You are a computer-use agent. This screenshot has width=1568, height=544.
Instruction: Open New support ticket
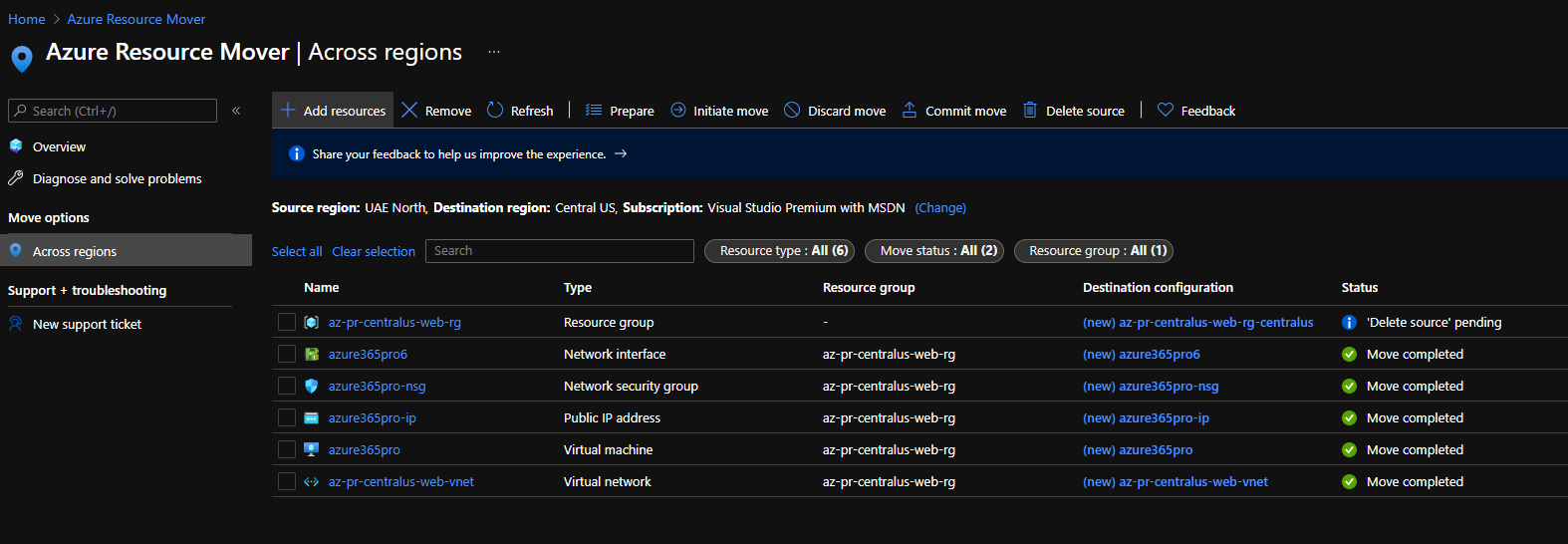point(87,324)
